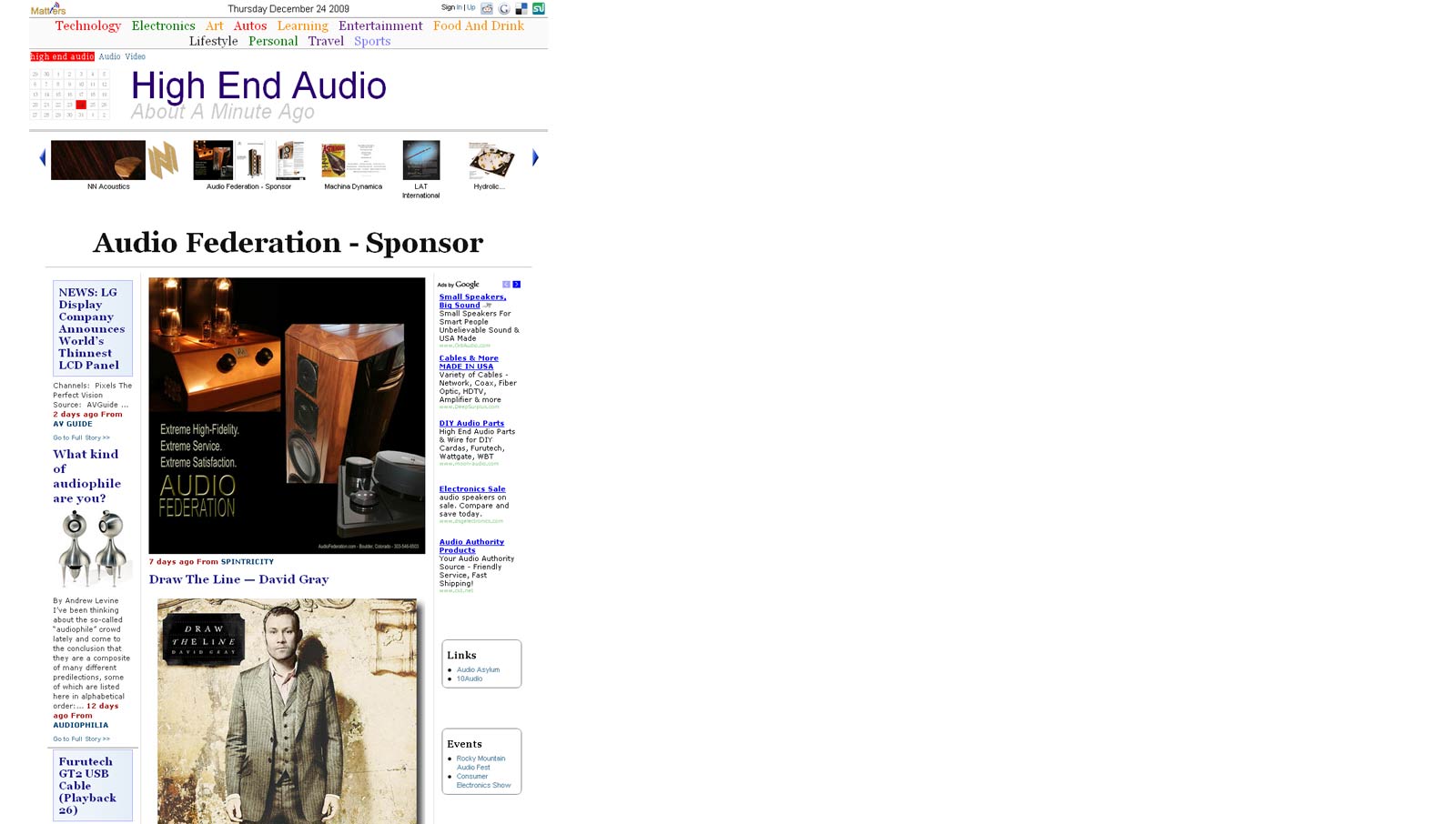Open the Travel category
The image size is (1456, 824).
point(326,41)
